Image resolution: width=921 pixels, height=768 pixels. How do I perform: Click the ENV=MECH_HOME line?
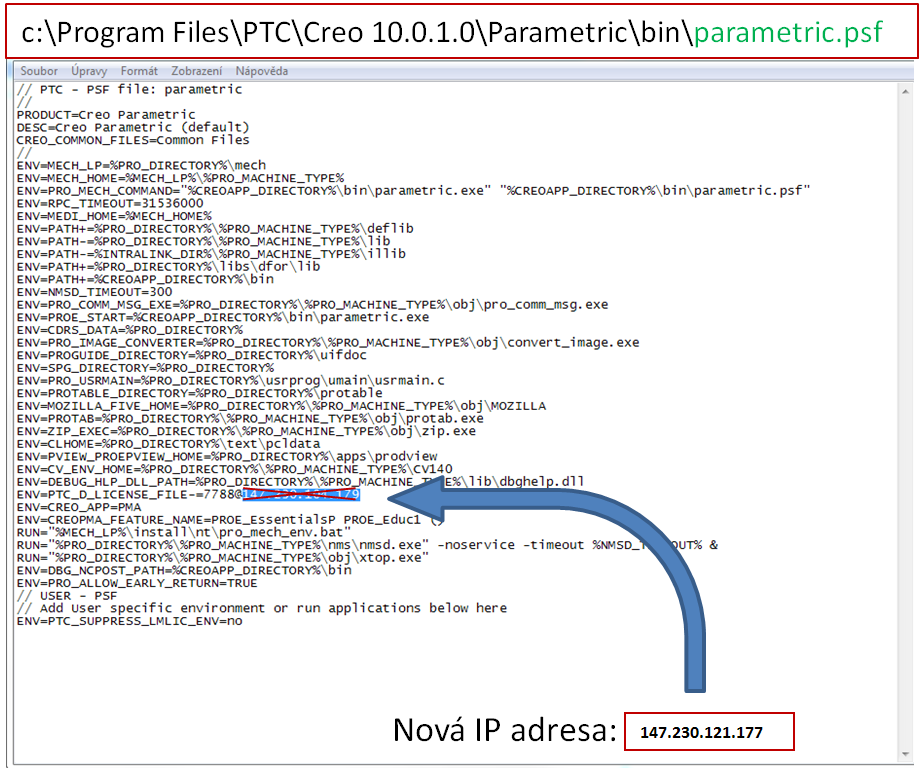(x=180, y=178)
